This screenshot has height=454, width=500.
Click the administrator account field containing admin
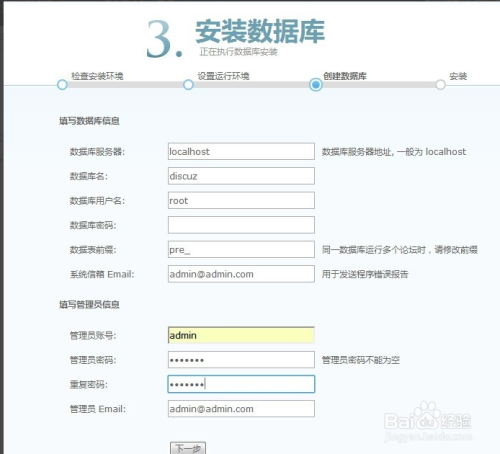pyautogui.click(x=241, y=335)
